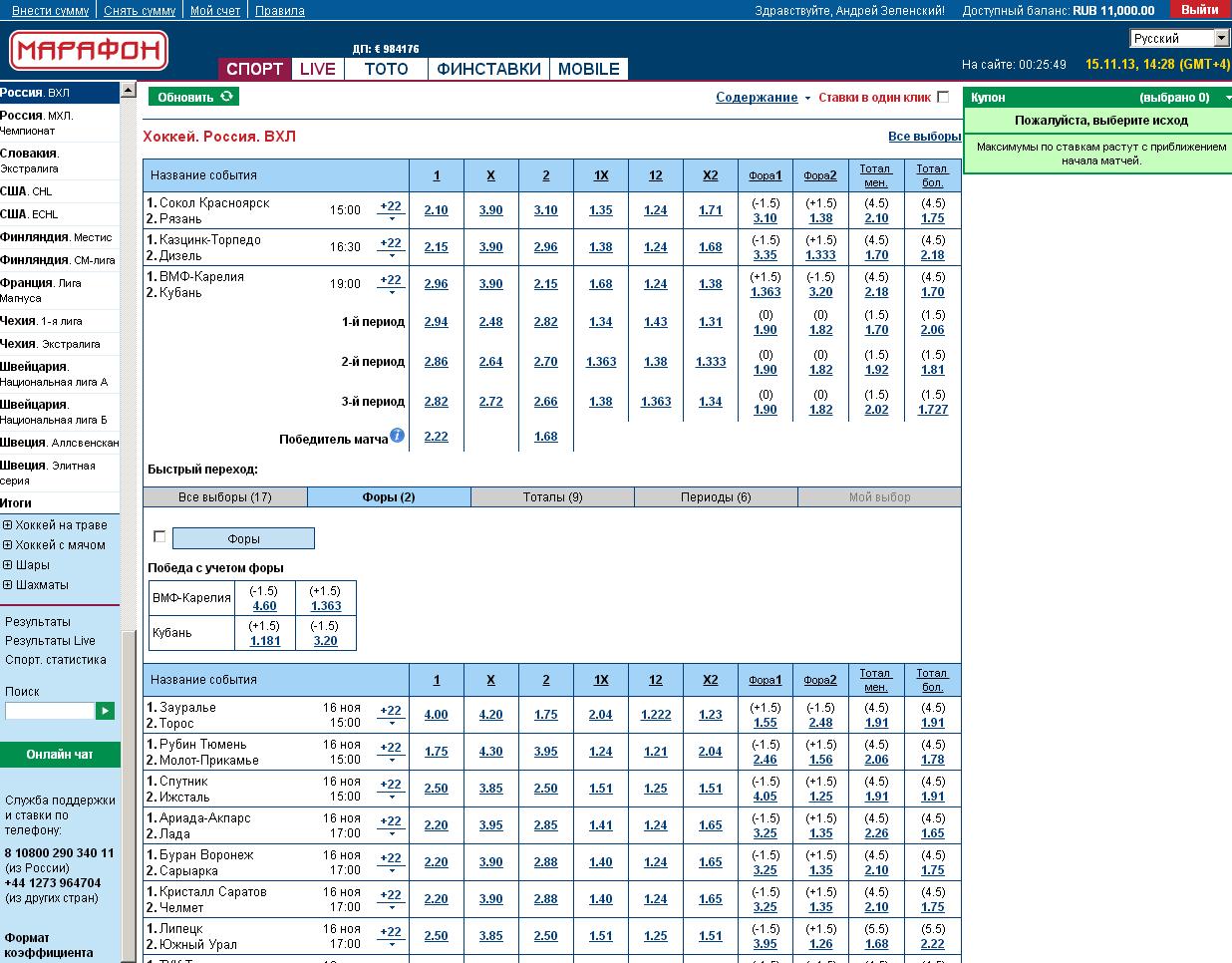Pick odds 2.10 for Сокол Красноярск win

437,210
